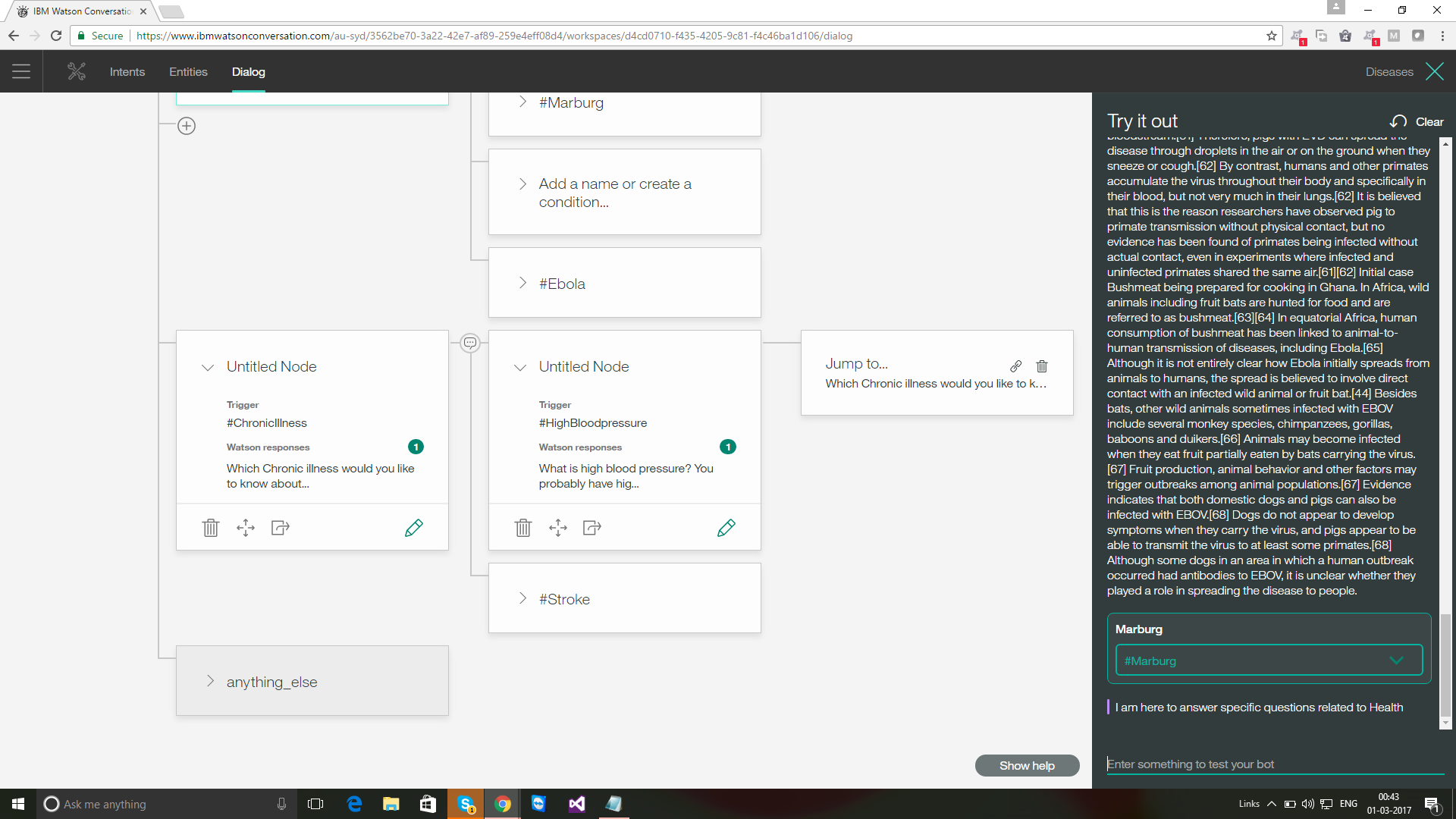Clear the Try it out conversation
Screen dimensions: 1456x819
point(1417,122)
